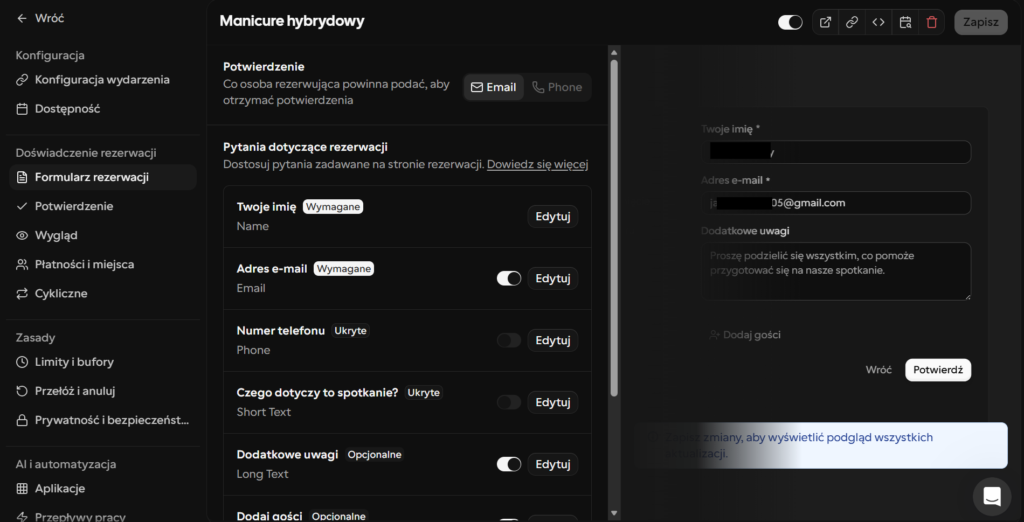Click the calendar icon beside Dostępność
The image size is (1024, 522).
tap(22, 109)
